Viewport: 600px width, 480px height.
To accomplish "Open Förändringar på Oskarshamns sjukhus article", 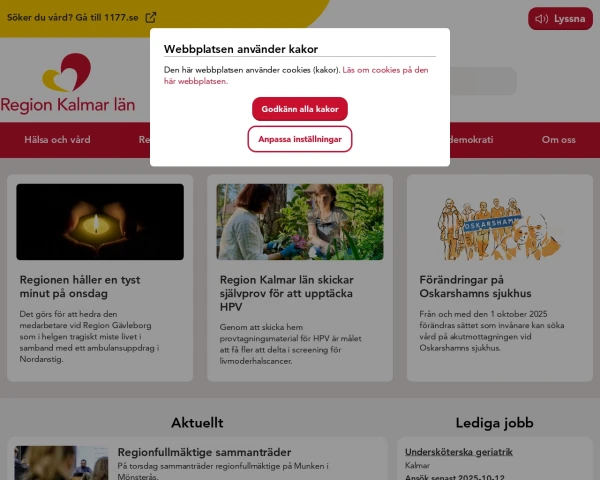I will tap(475, 286).
